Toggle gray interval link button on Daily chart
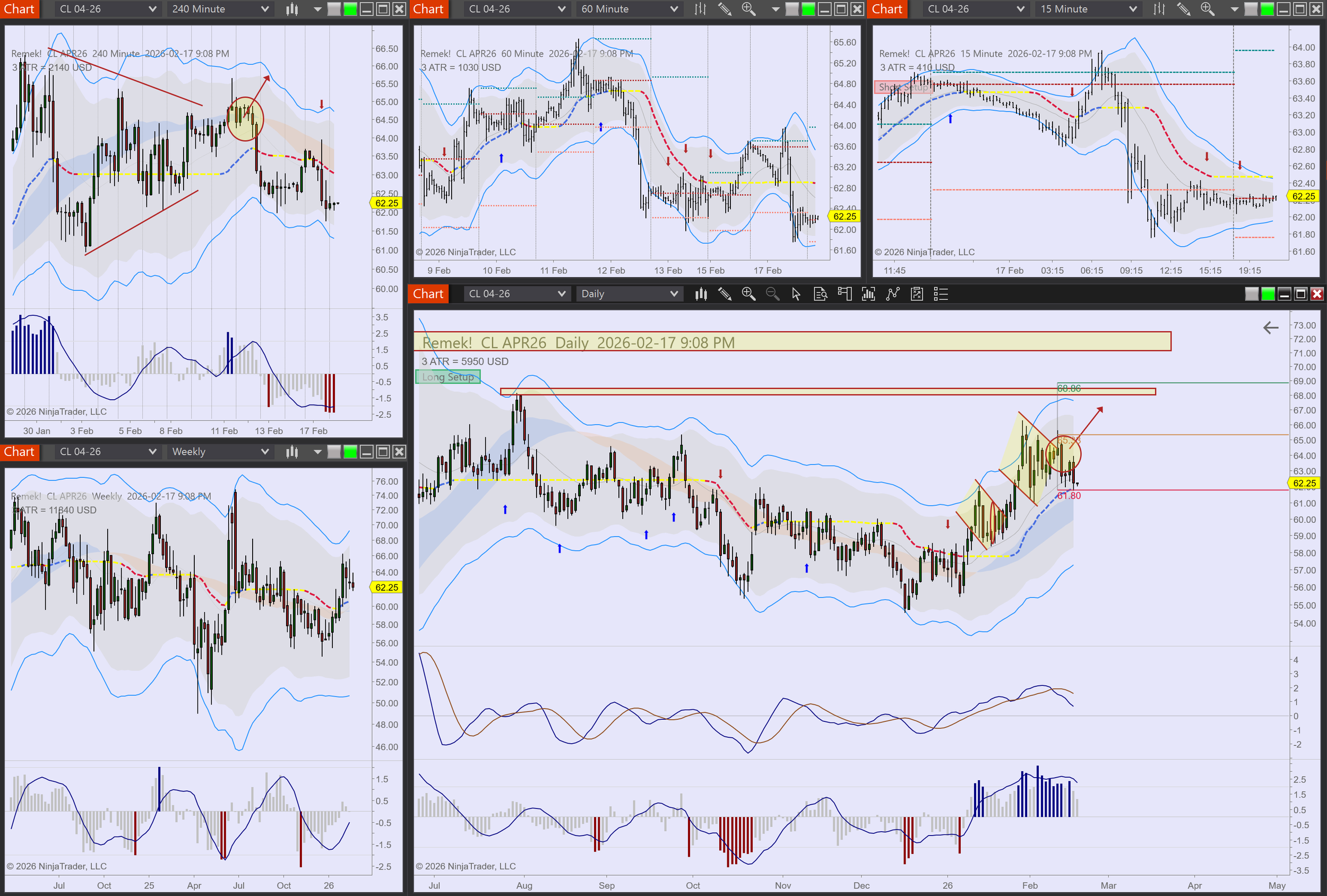 coord(1251,294)
